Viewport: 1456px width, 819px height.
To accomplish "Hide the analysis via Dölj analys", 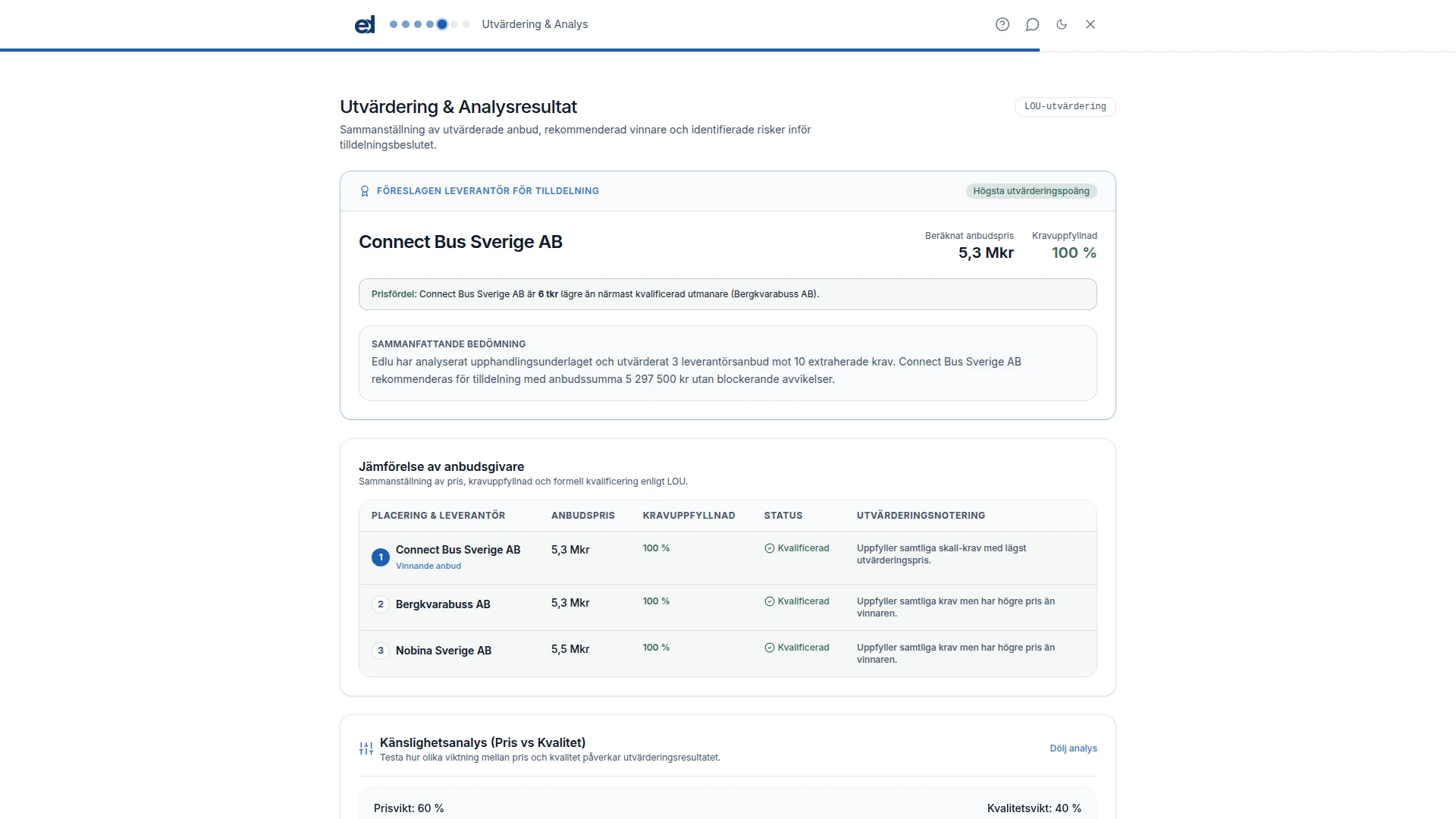I will (1073, 748).
